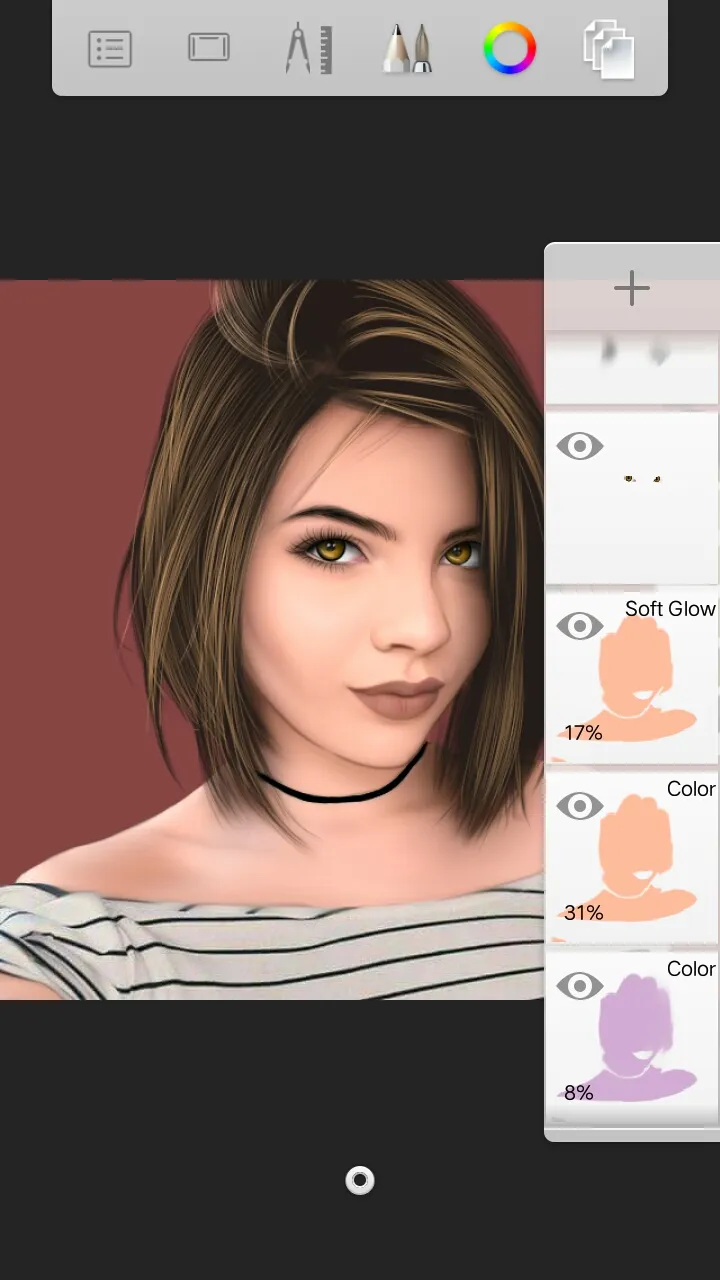Open the color wheel picker
This screenshot has height=1280, width=720.
tap(509, 48)
